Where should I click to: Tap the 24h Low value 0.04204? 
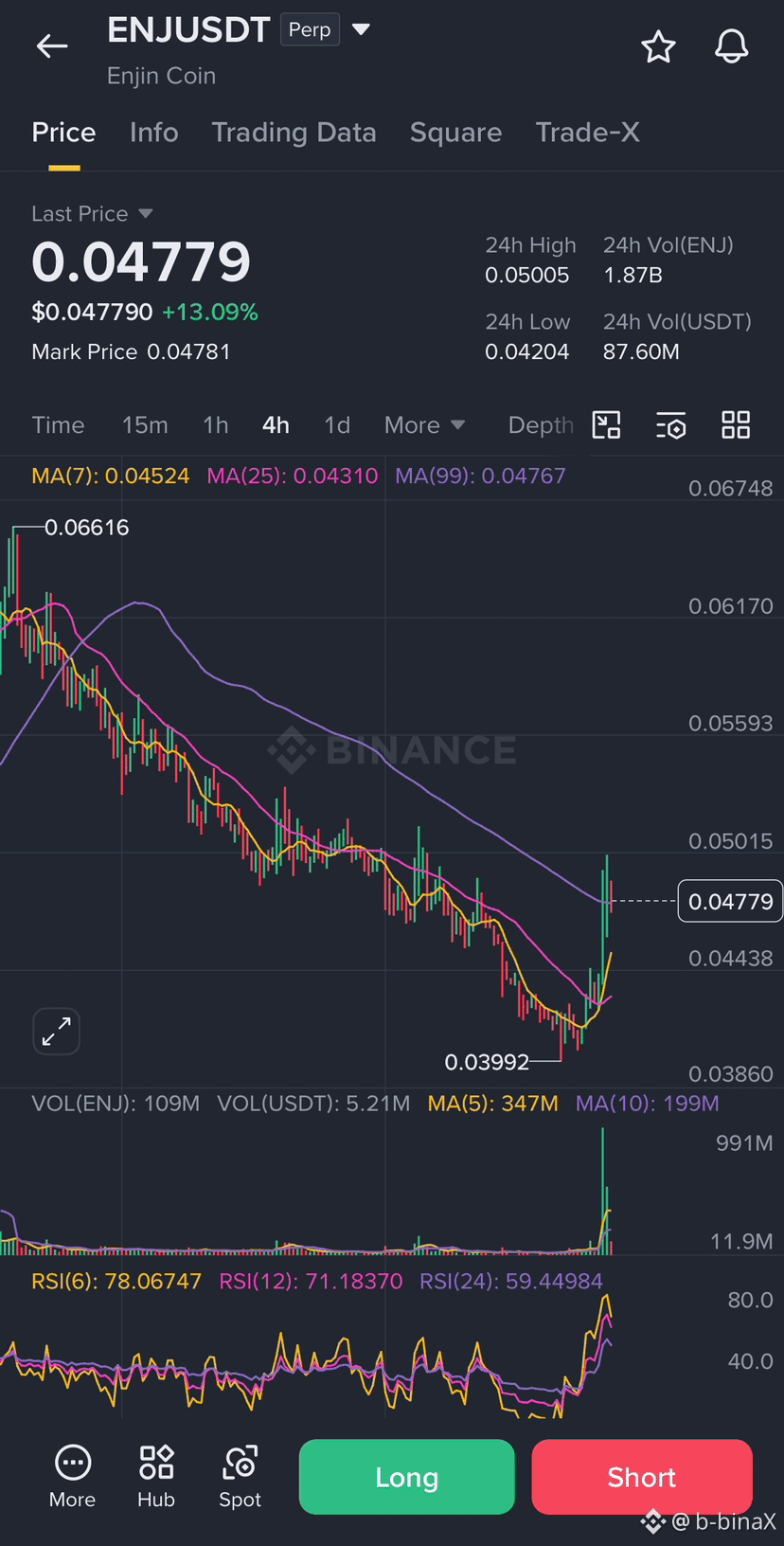tap(527, 352)
